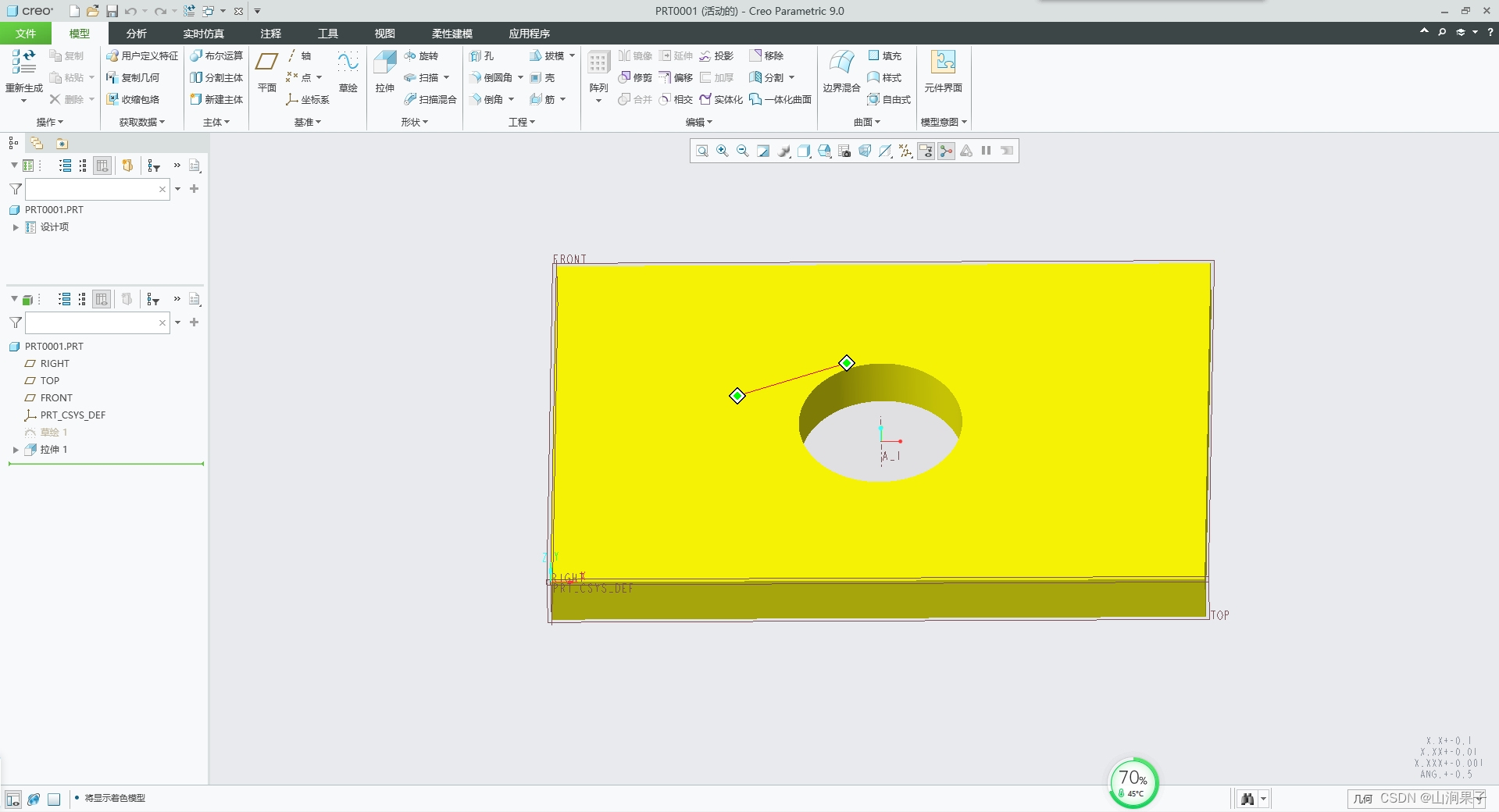Toggle annotation display in graphics toolbar
Viewport: 1499px width, 812px height.
click(x=925, y=151)
